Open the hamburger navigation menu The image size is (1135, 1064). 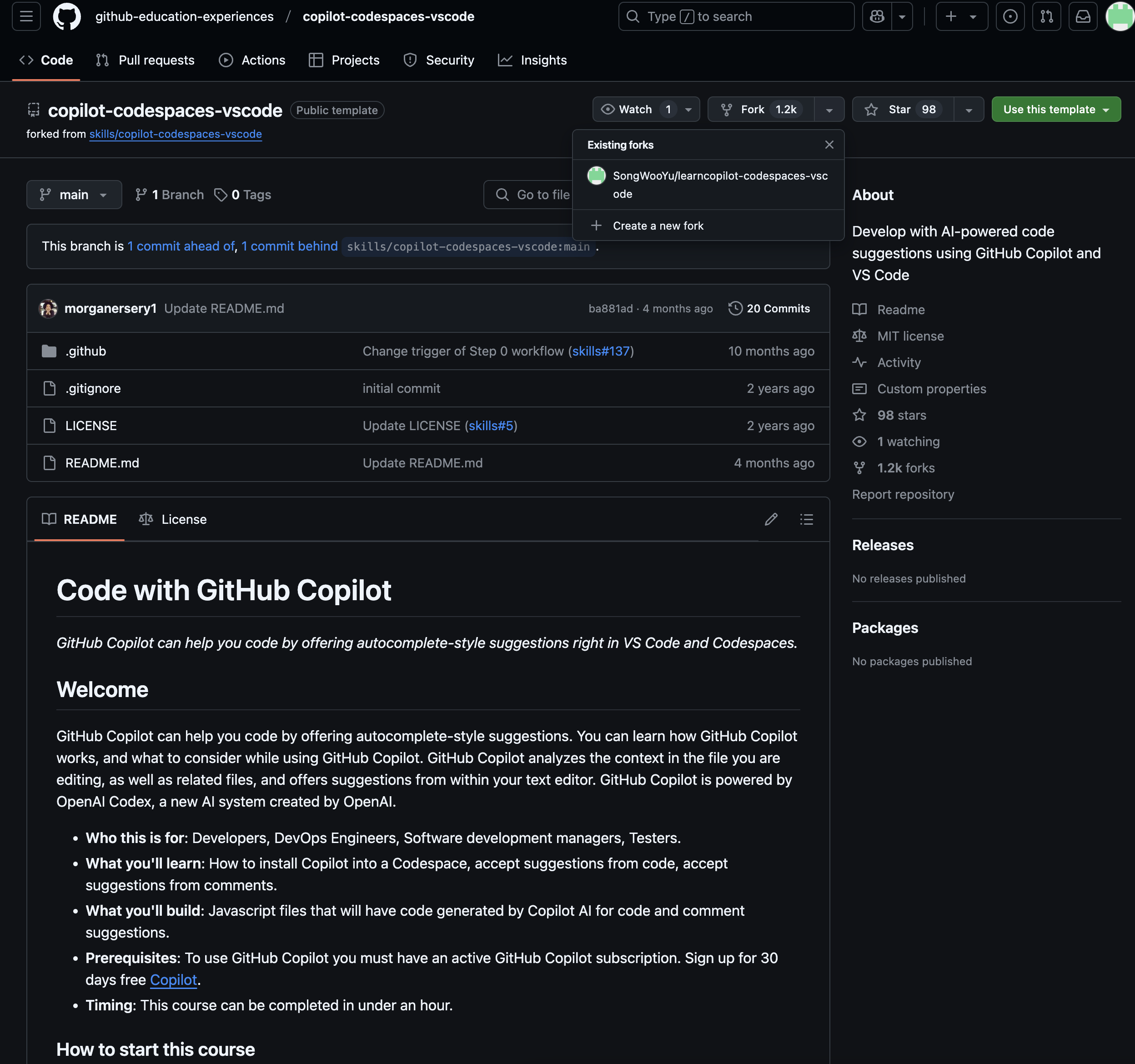click(x=26, y=16)
